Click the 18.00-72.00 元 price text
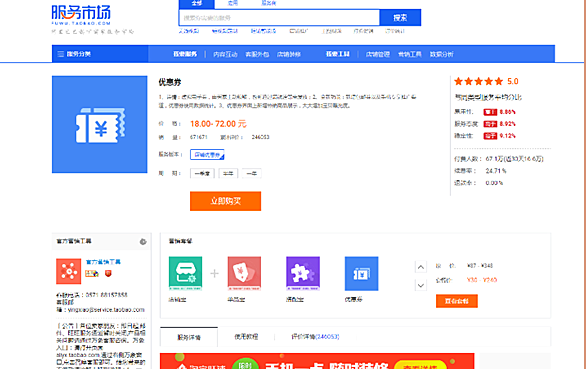 tap(218, 124)
